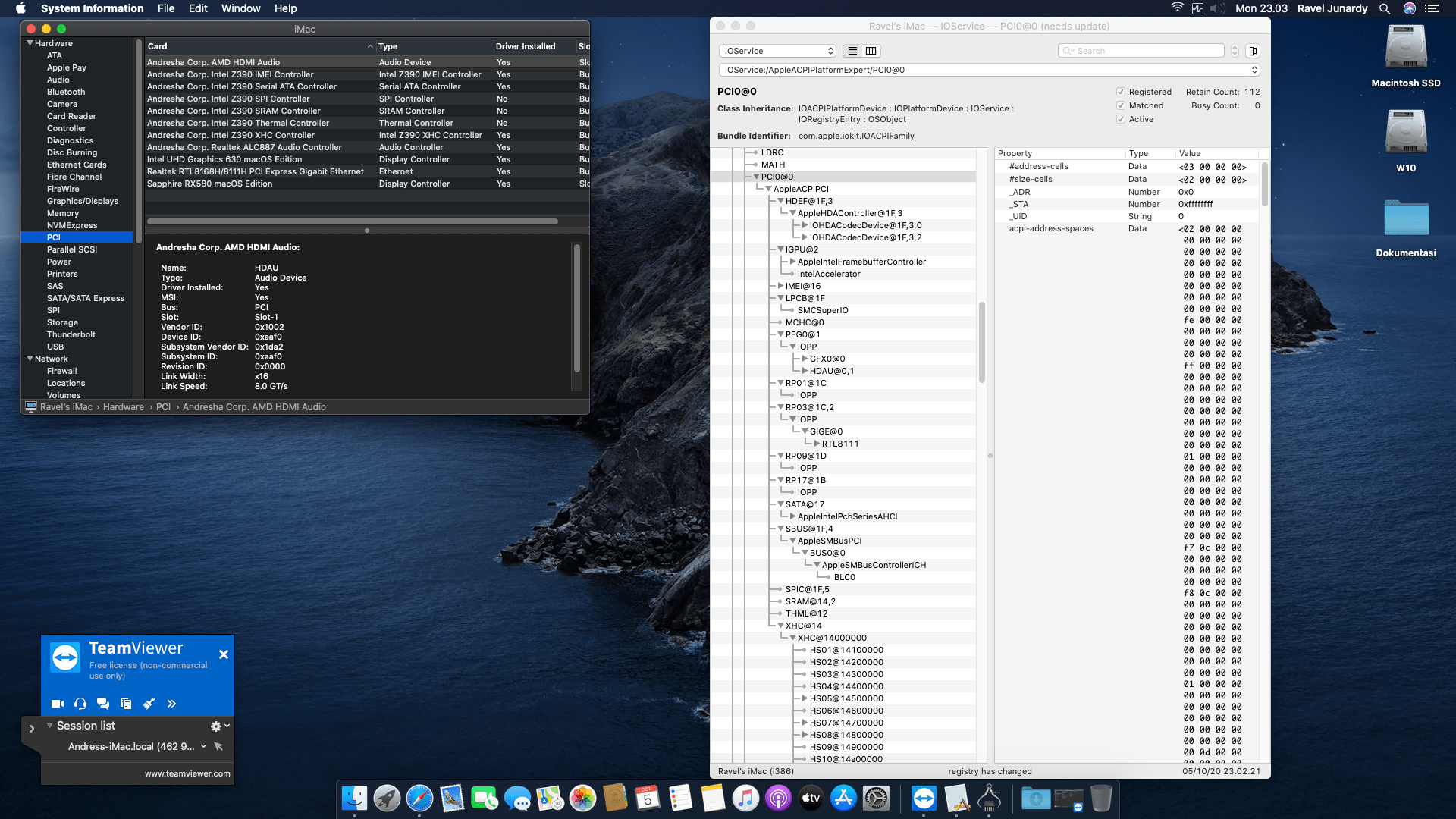Select the TeamViewer whiteboard paintbrush tool
The image size is (1456, 819).
149,703
